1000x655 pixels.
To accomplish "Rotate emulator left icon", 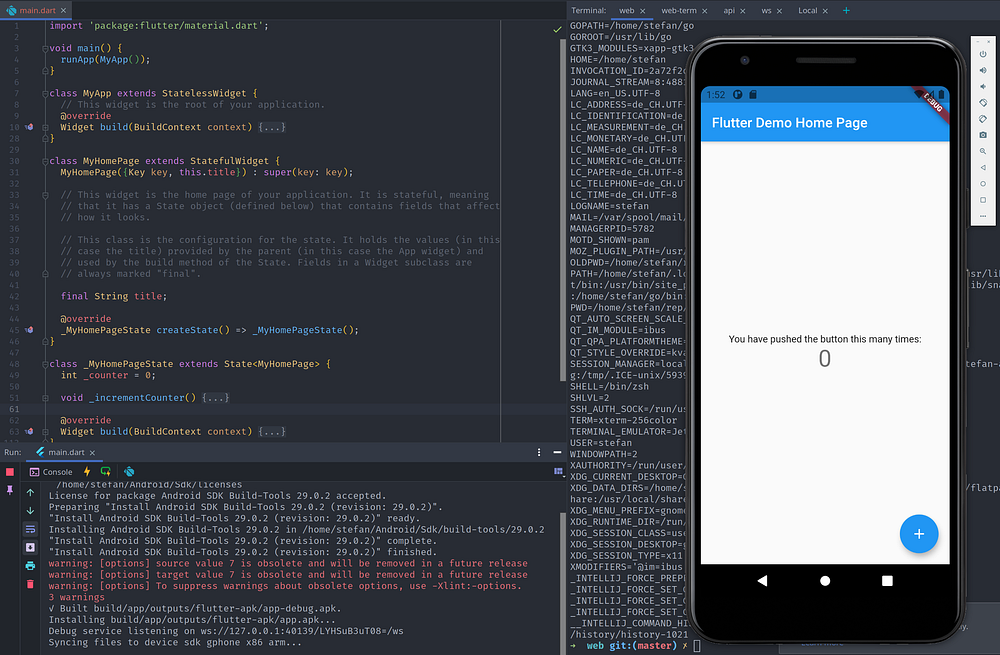I will (983, 103).
